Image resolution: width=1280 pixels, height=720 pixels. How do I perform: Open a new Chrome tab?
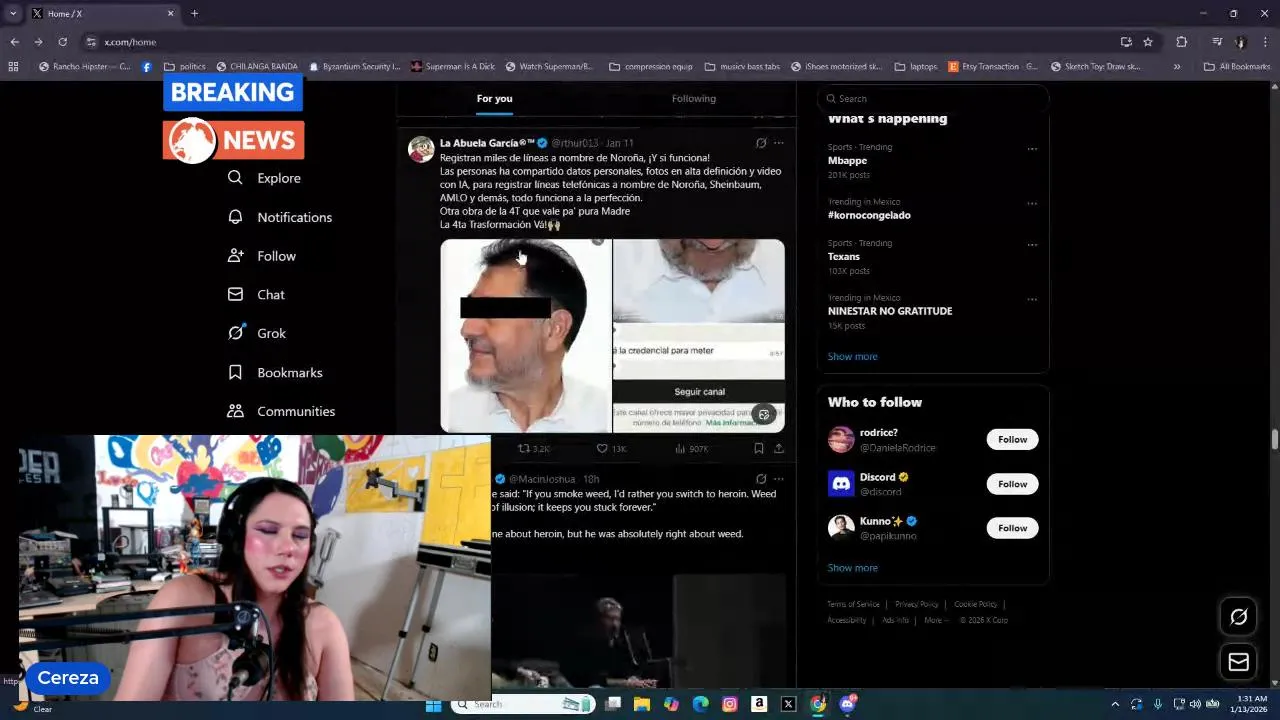tap(194, 13)
